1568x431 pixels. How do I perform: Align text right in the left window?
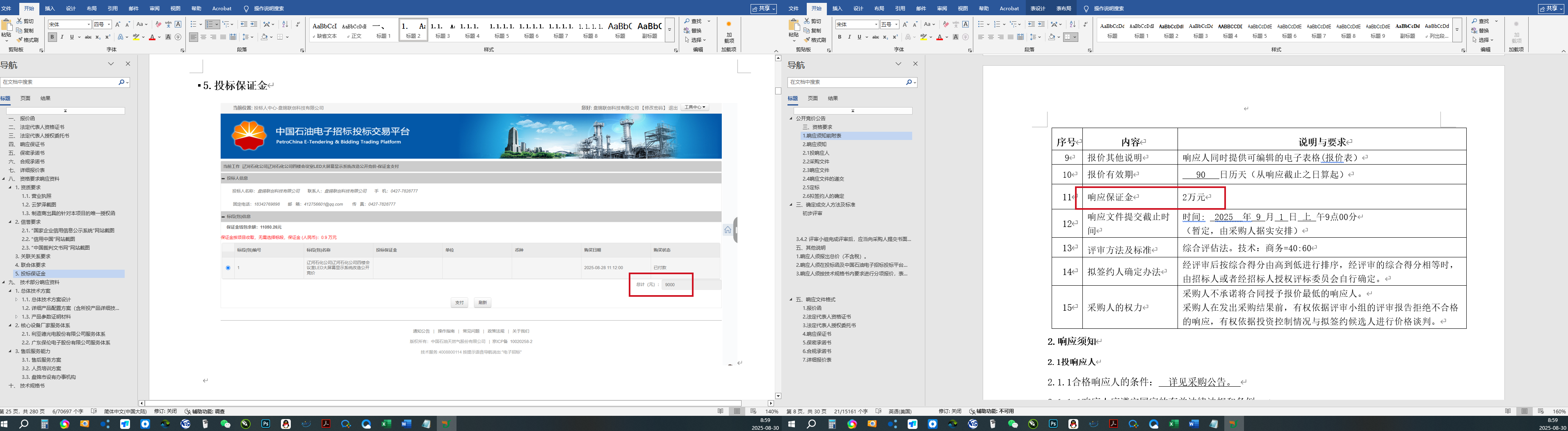click(x=213, y=37)
